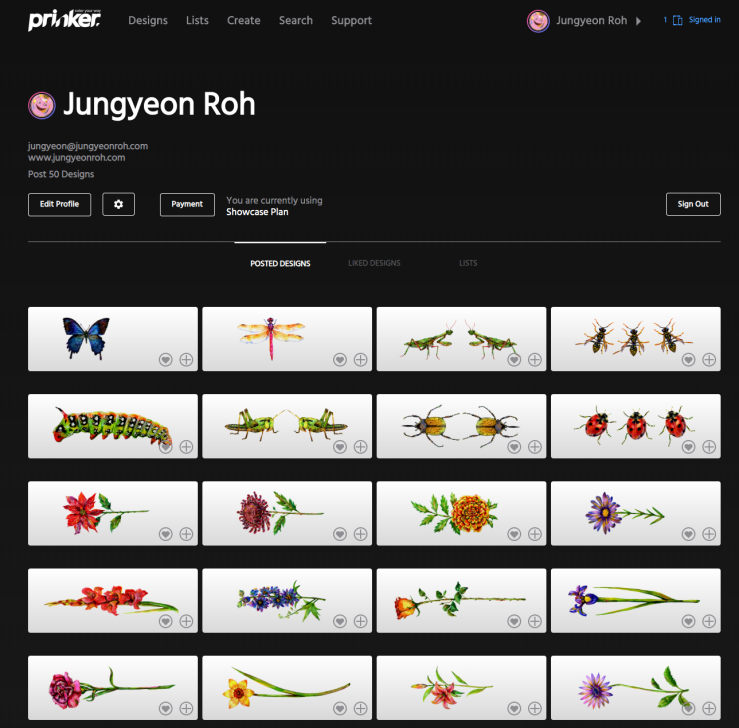Open the caterpillar design thumbnail
Viewport: 739px width, 728px height.
tap(113, 426)
